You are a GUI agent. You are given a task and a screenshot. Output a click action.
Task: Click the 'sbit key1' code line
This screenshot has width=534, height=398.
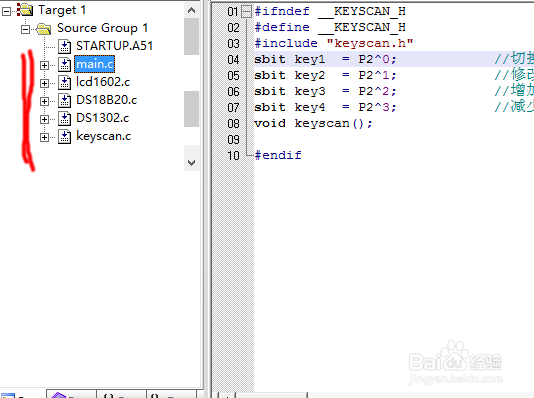[x=326, y=60]
